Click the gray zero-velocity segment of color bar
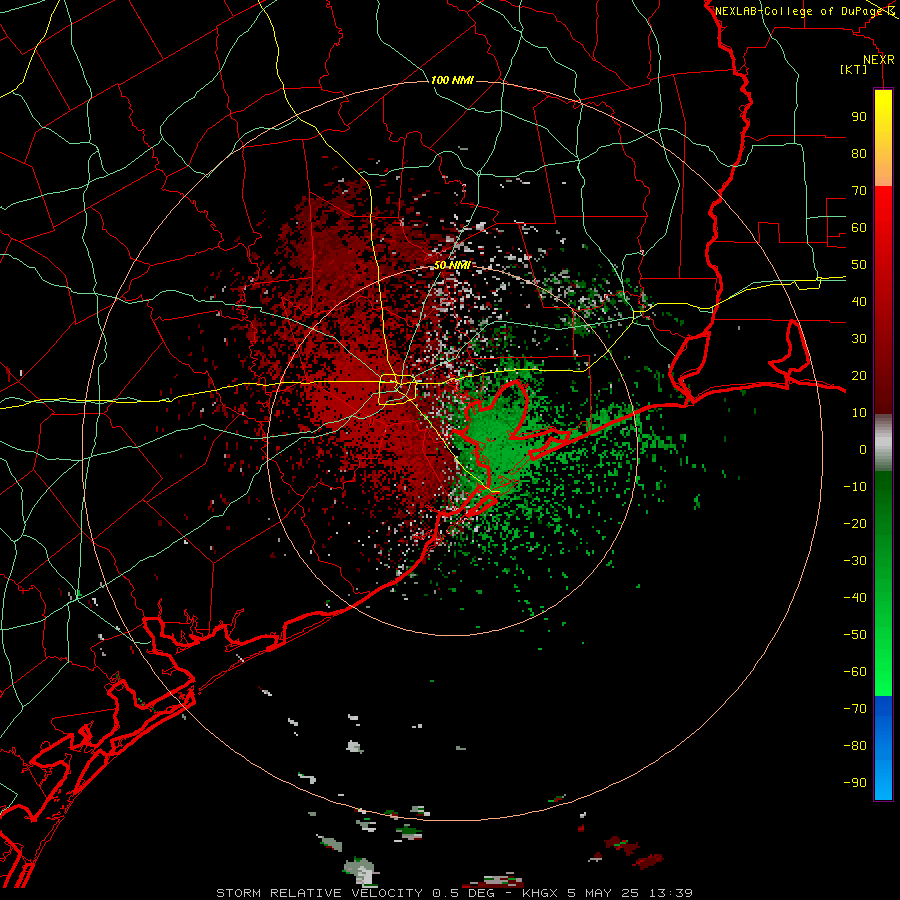The image size is (900, 900). tap(883, 443)
